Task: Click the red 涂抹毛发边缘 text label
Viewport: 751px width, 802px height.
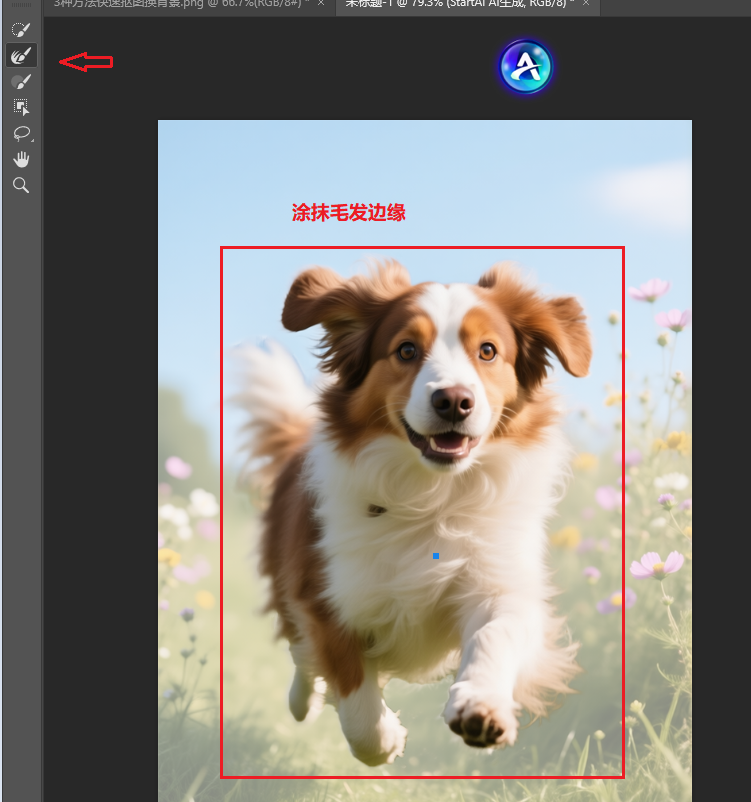Action: pyautogui.click(x=348, y=213)
